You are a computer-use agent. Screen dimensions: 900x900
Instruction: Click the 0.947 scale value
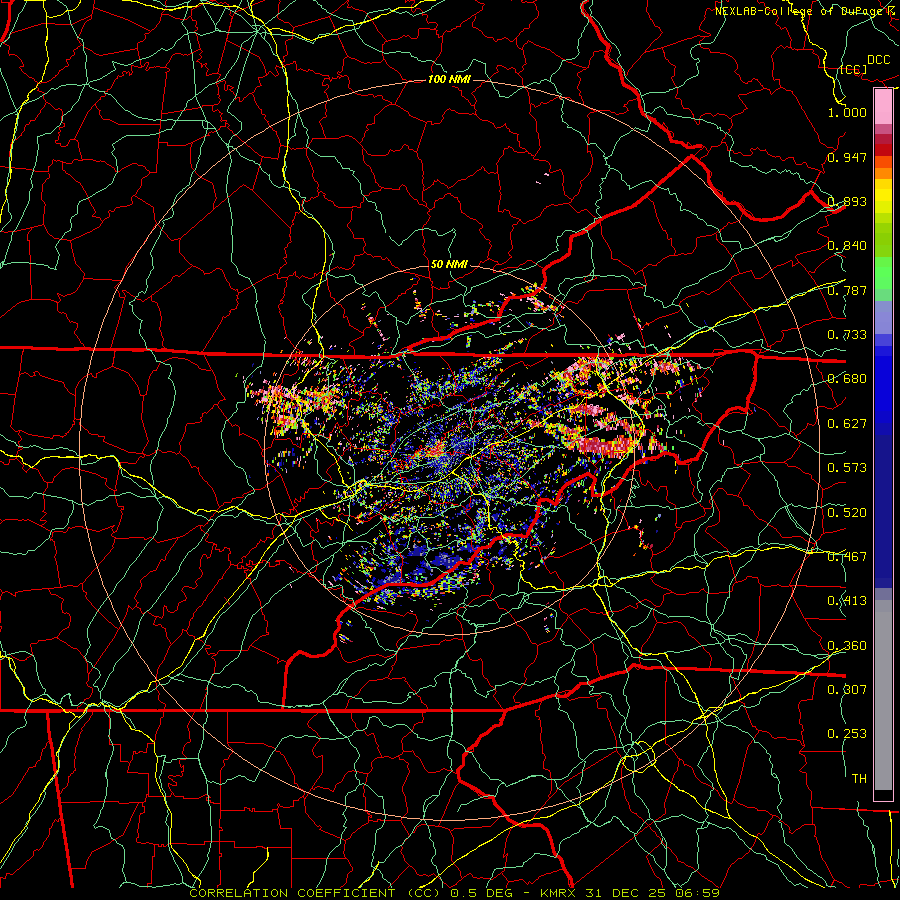coord(847,157)
